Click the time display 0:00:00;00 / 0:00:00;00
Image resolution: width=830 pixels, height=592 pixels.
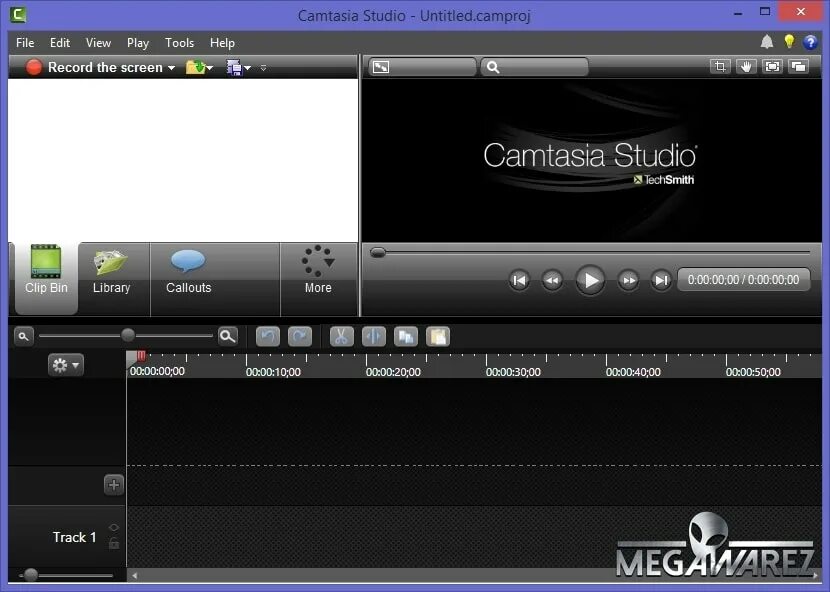click(744, 280)
